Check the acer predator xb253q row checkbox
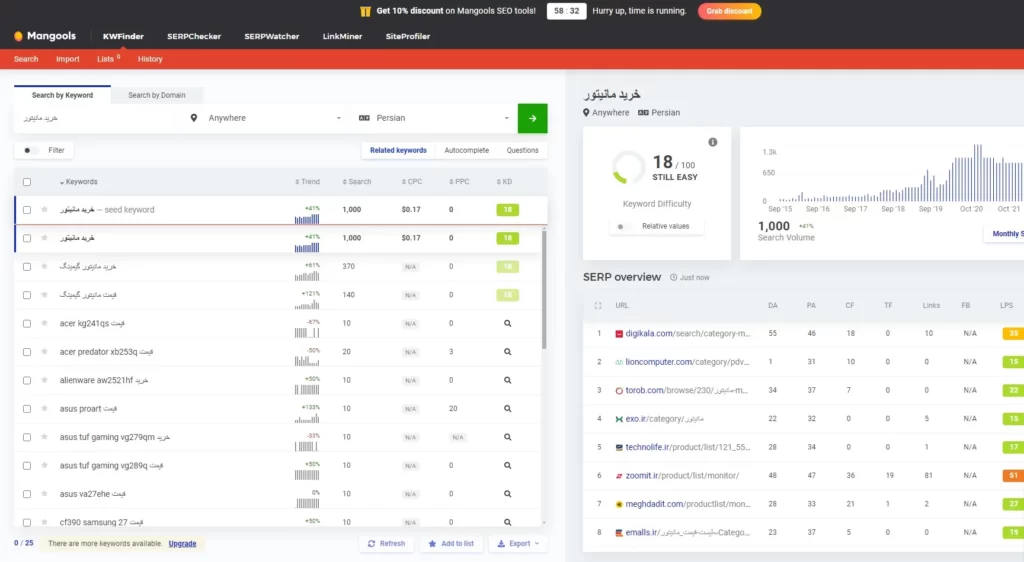The width and height of the screenshot is (1024, 562). (27, 352)
